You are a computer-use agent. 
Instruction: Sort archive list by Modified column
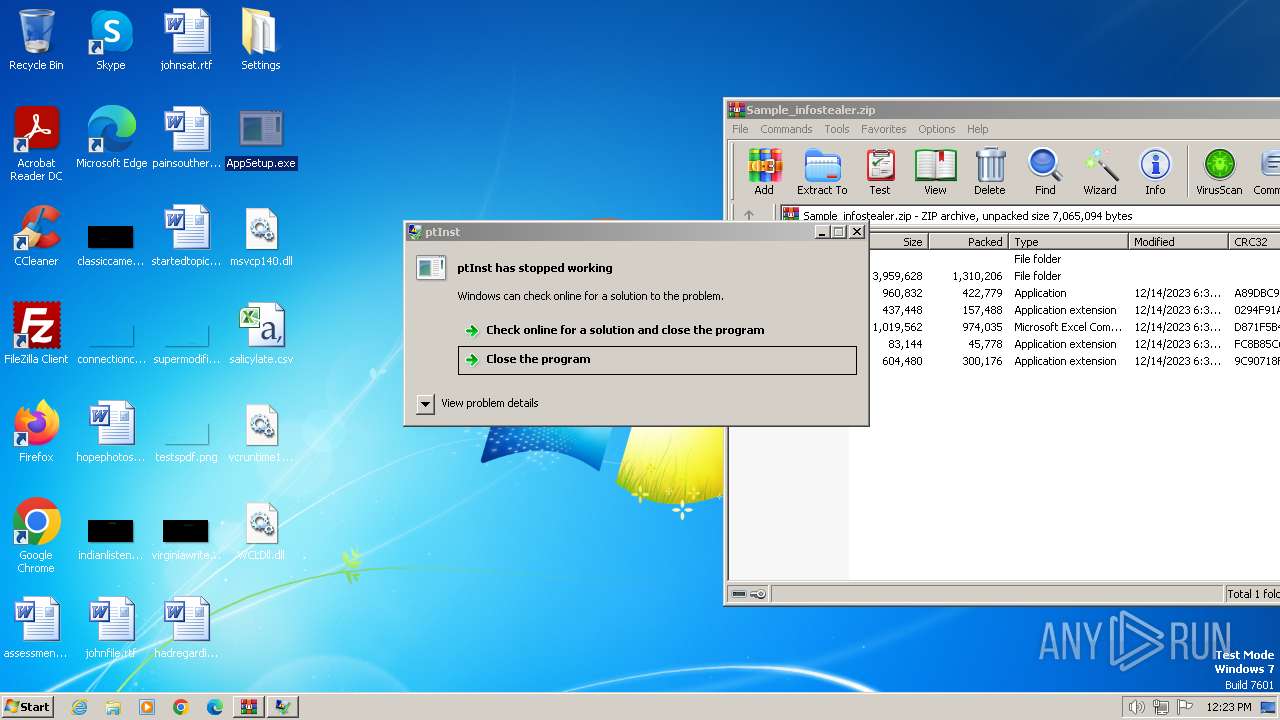[1178, 242]
